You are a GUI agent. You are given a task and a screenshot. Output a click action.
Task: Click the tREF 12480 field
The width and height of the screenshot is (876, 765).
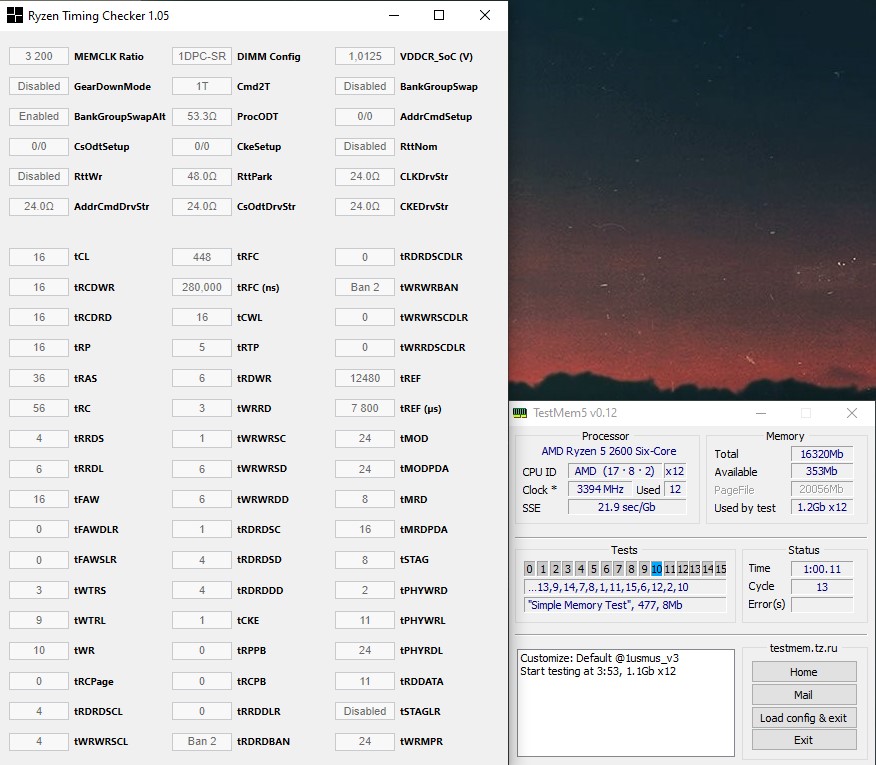pyautogui.click(x=365, y=378)
